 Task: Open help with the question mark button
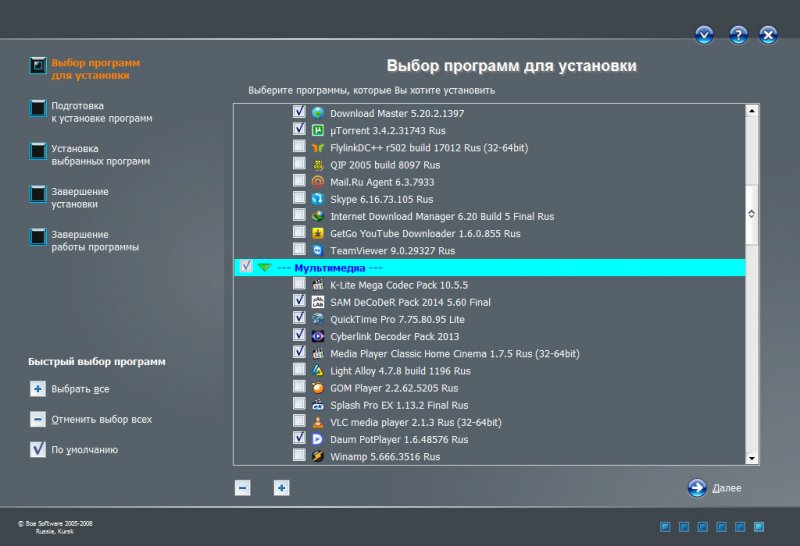click(738, 35)
